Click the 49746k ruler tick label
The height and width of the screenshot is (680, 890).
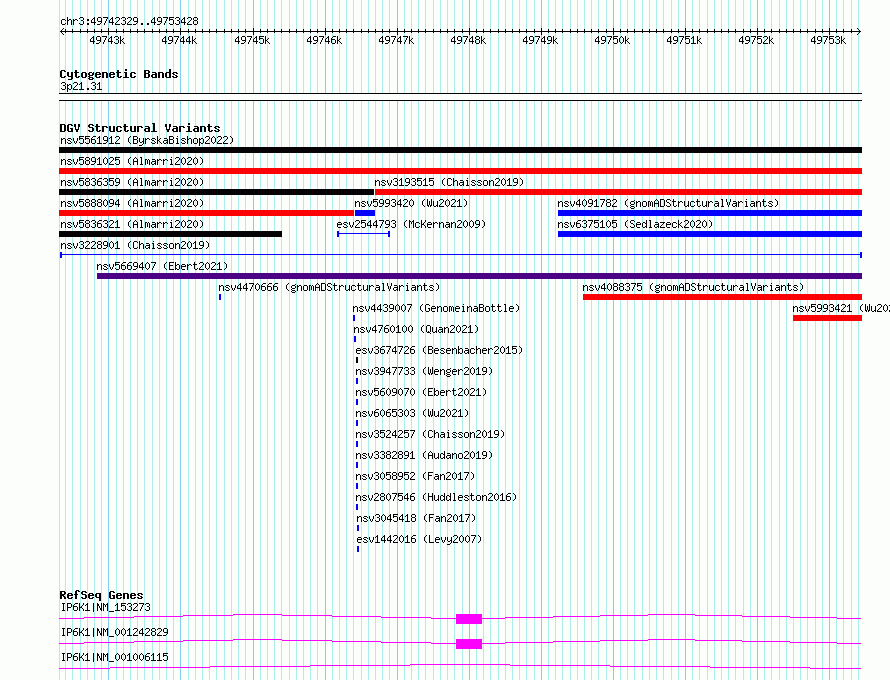[x=324, y=40]
